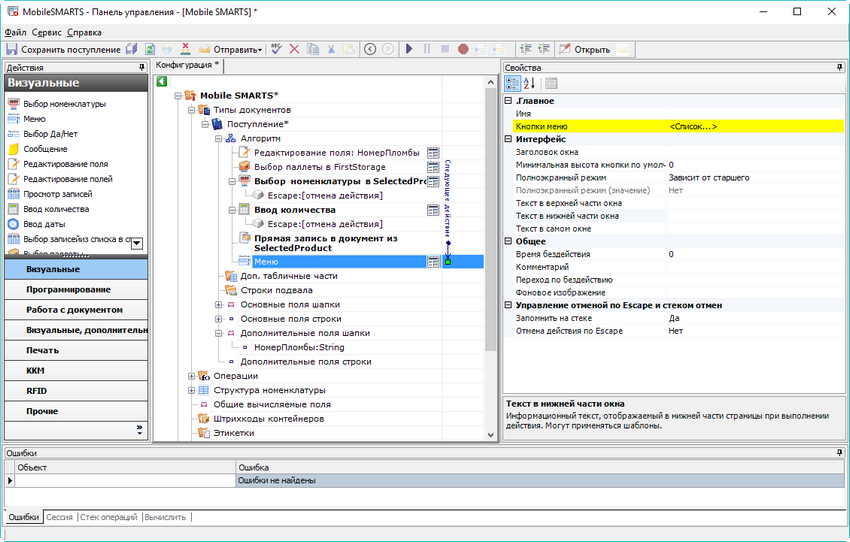Collapse the Поступление node
850x542 pixels.
coord(205,124)
